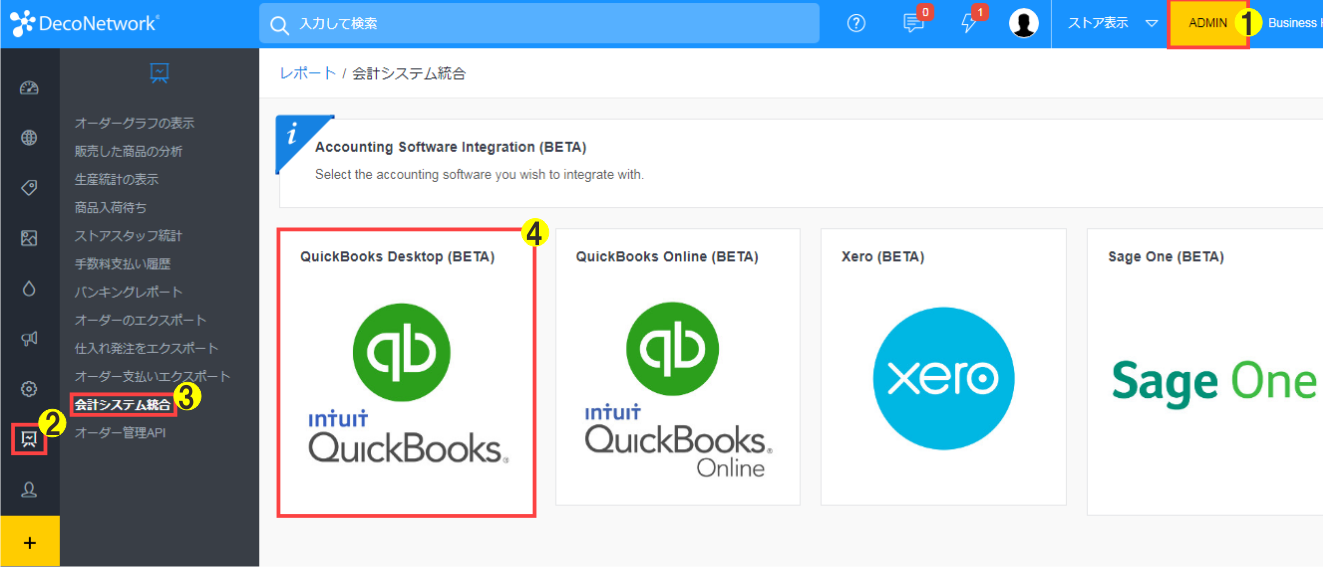Click the ink droplet sidebar icon
Screen dimensions: 1323x567
click(29, 289)
